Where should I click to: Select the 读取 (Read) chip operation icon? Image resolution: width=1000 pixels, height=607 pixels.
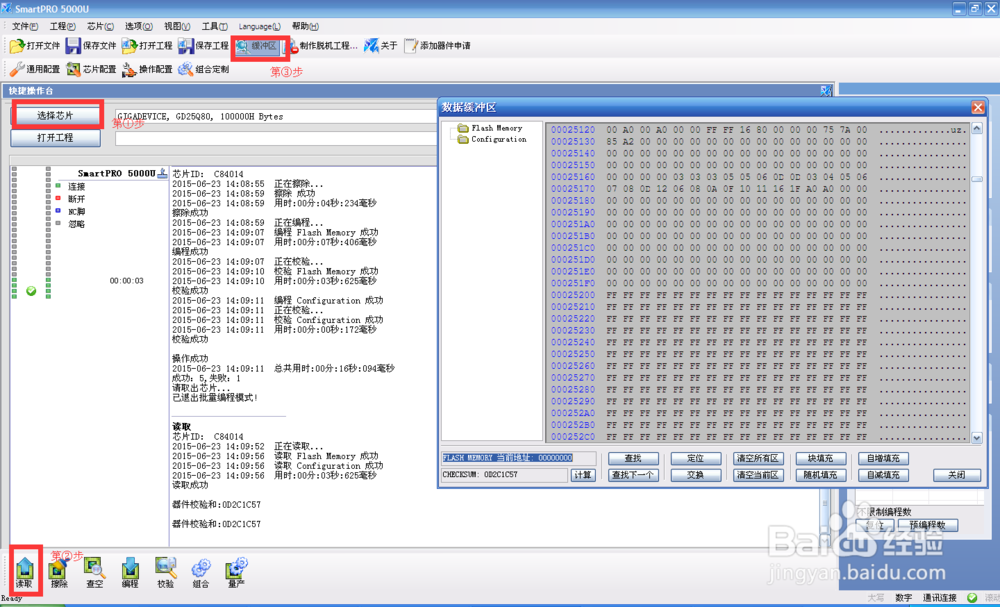[24, 570]
